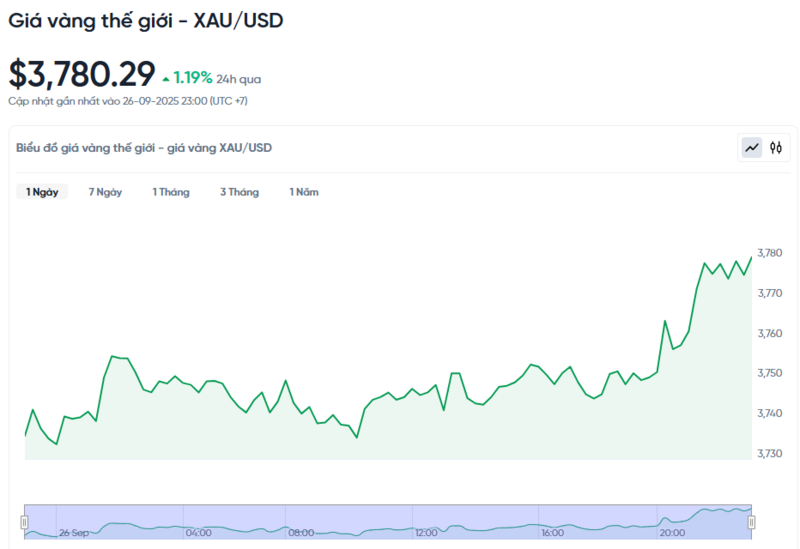Open the 1 Năm chart range
Image resolution: width=800 pixels, height=549 pixels.
tap(304, 192)
